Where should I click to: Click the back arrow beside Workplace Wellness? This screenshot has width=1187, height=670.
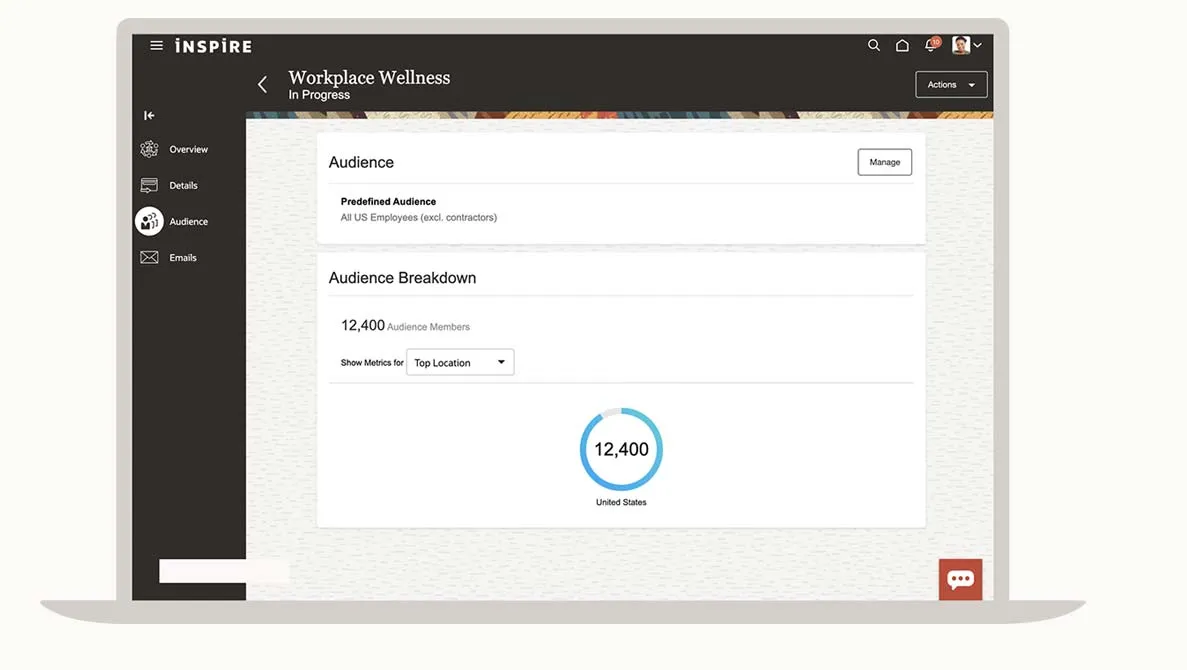(x=263, y=84)
